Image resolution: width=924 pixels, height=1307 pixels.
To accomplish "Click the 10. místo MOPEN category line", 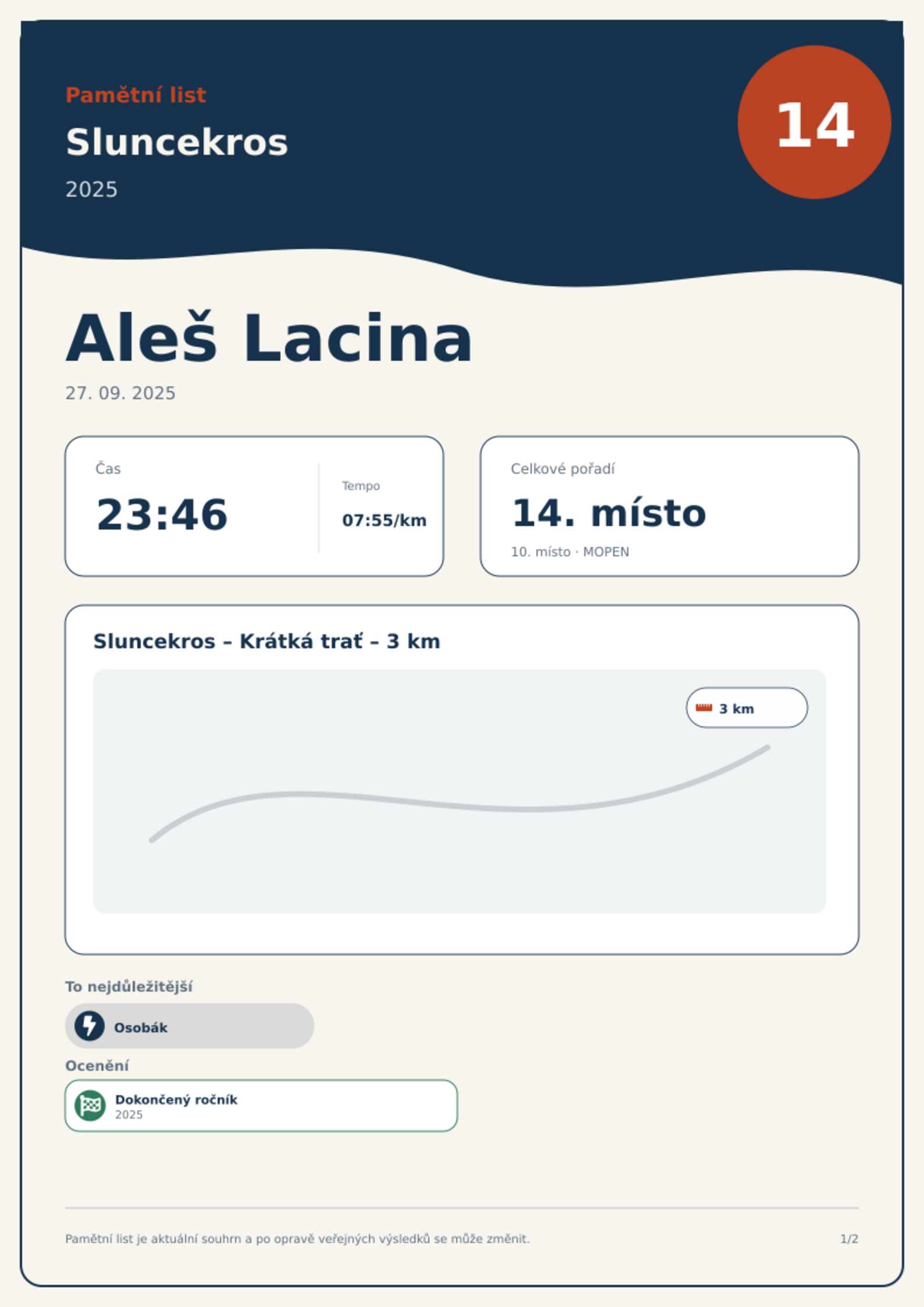I will click(x=570, y=552).
